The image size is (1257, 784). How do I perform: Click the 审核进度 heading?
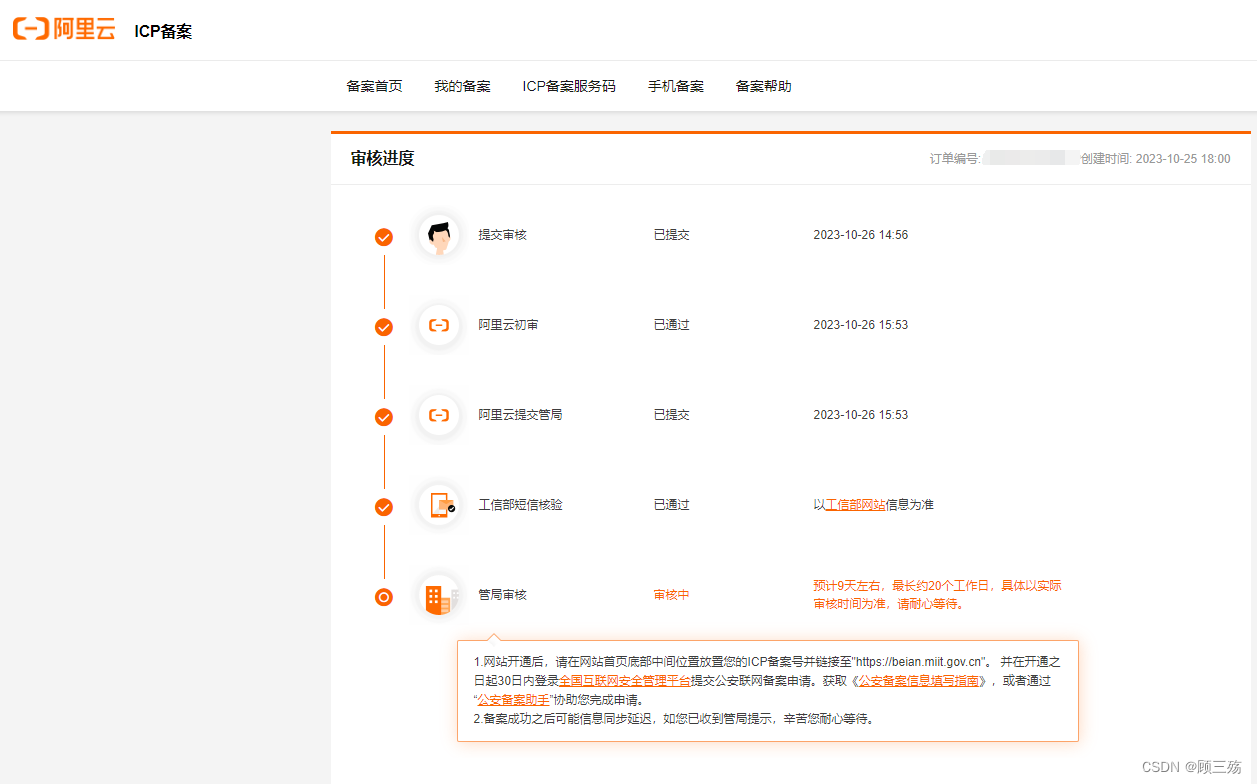click(x=382, y=159)
